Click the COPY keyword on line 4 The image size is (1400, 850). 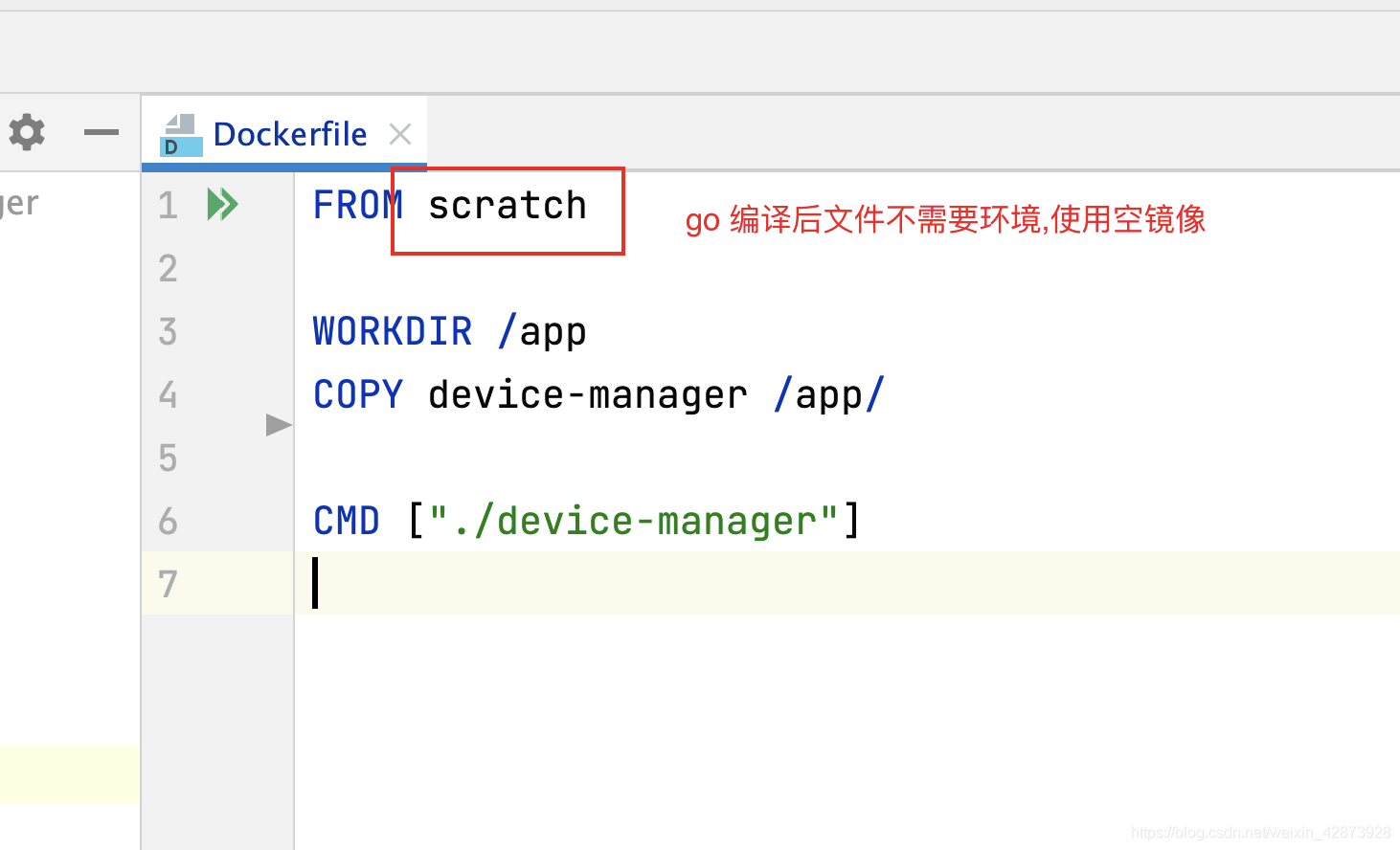[x=356, y=393]
